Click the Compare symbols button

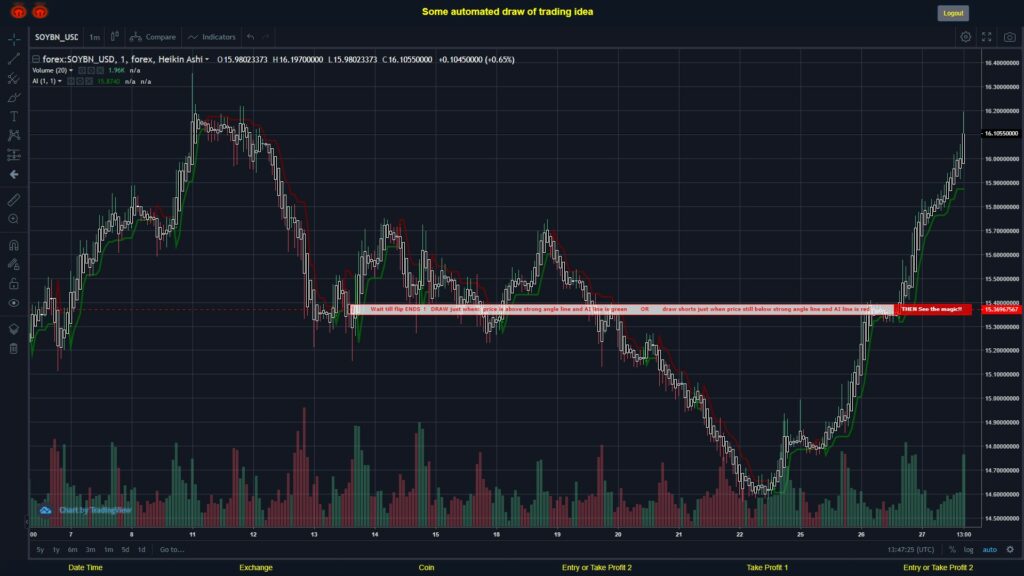153,37
